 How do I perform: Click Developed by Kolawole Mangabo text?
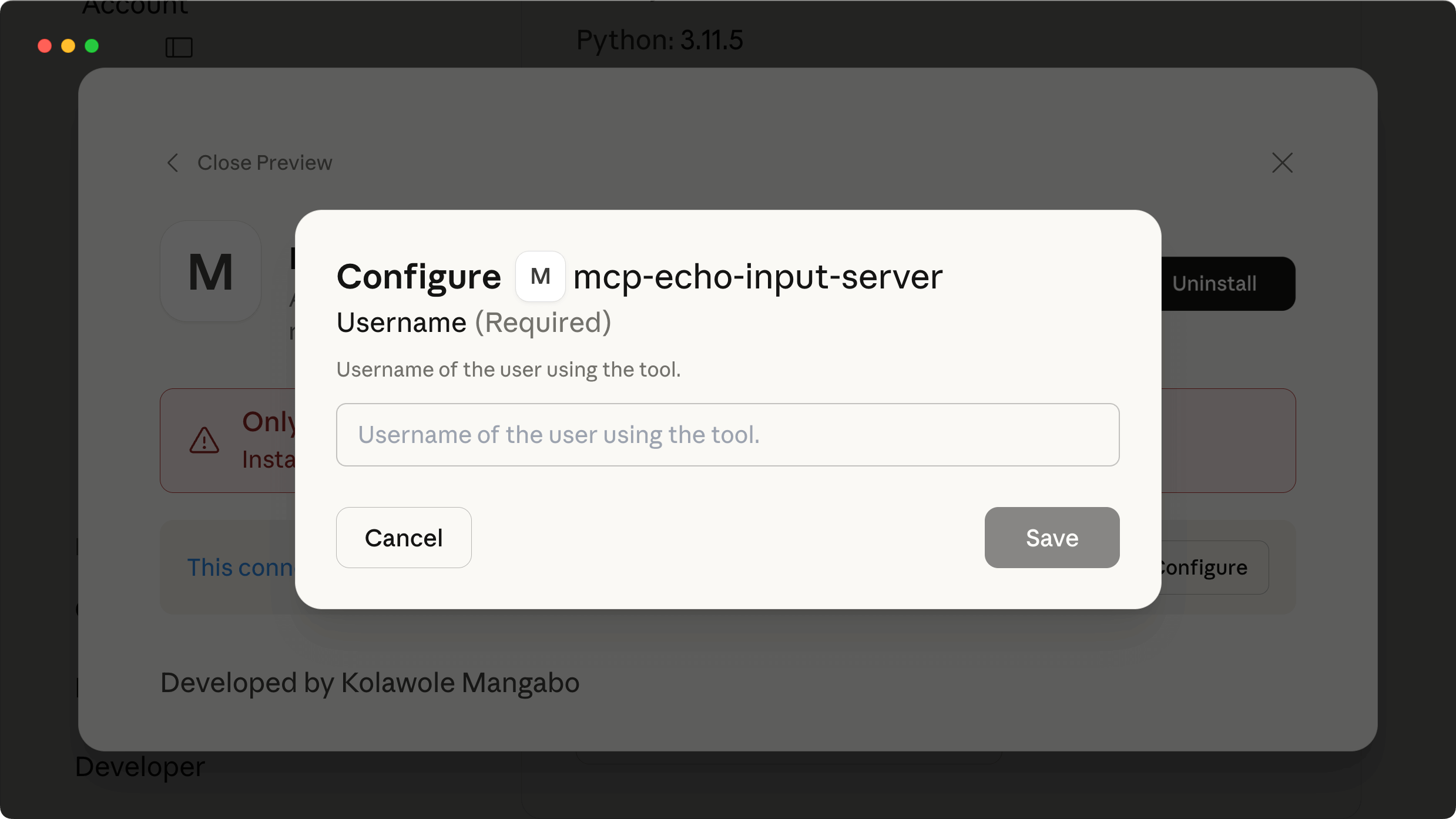click(370, 682)
